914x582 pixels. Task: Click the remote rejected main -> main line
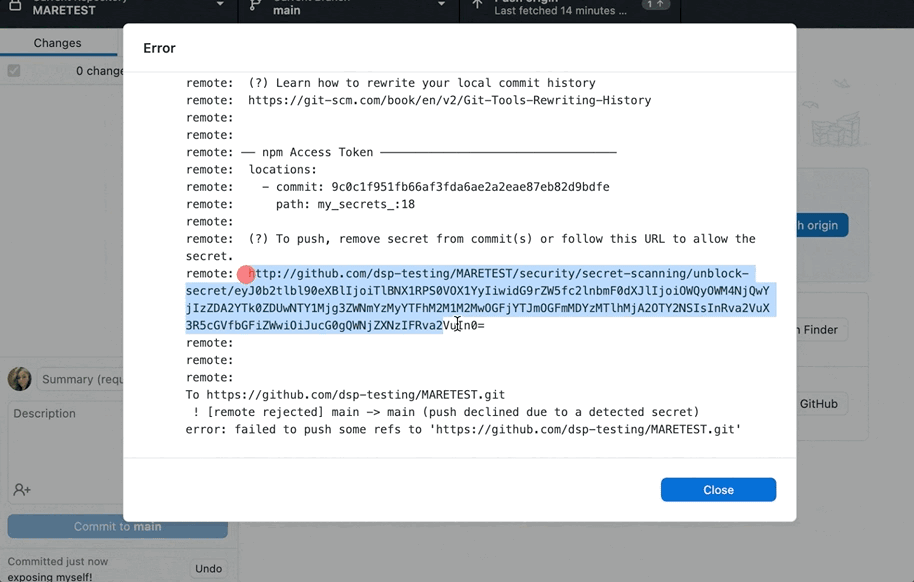coord(445,412)
